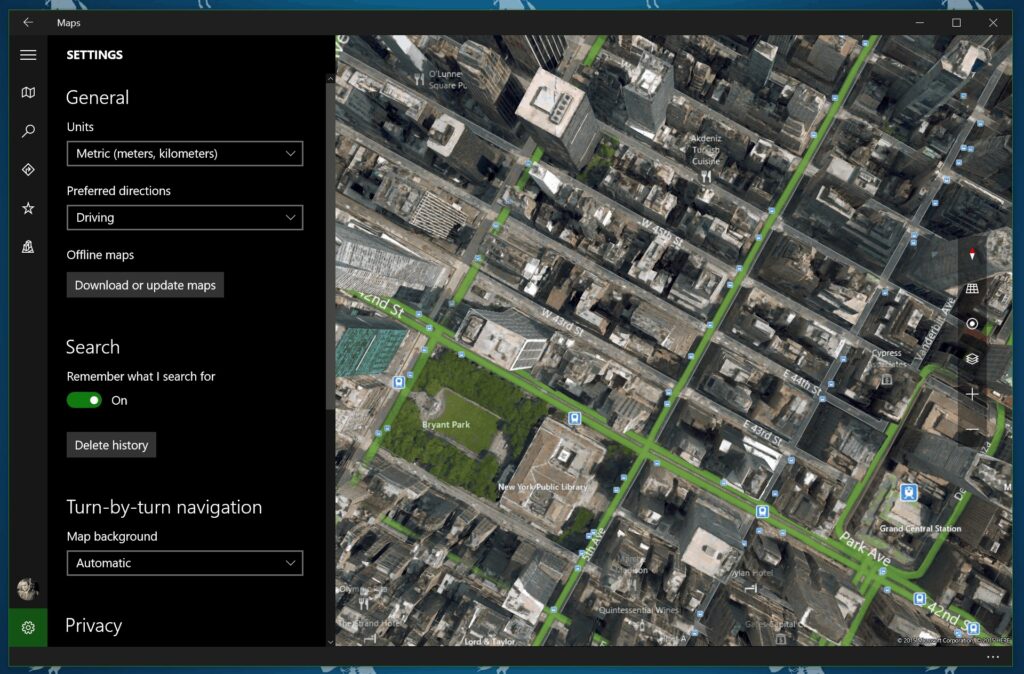Open the hamburger navigation menu
Image resolution: width=1024 pixels, height=674 pixels.
pyautogui.click(x=28, y=55)
